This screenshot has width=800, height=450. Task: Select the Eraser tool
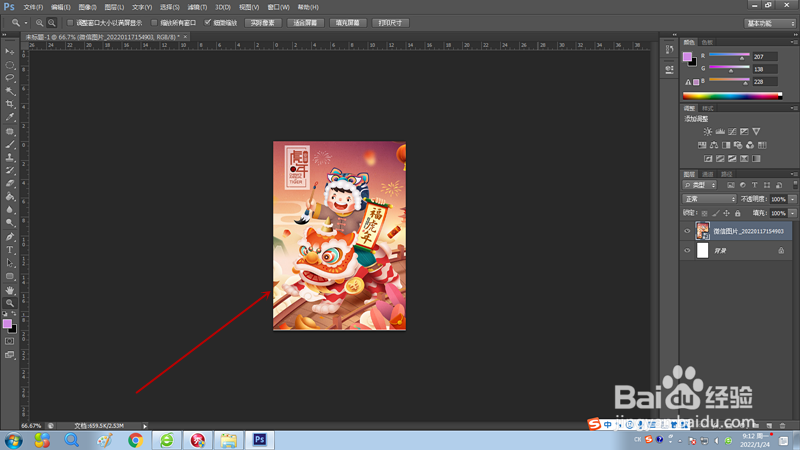click(x=10, y=184)
